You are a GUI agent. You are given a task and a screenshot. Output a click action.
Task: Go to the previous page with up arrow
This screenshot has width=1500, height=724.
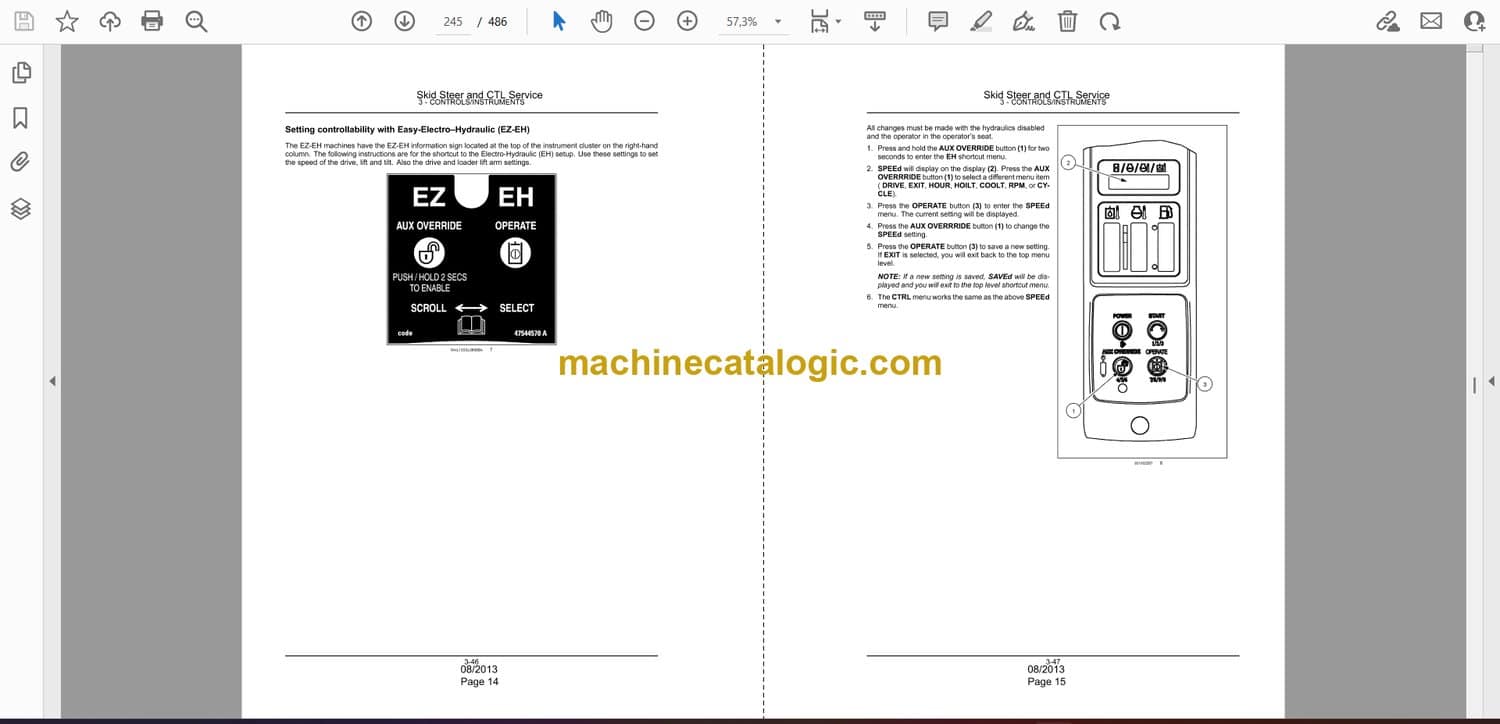[362, 21]
